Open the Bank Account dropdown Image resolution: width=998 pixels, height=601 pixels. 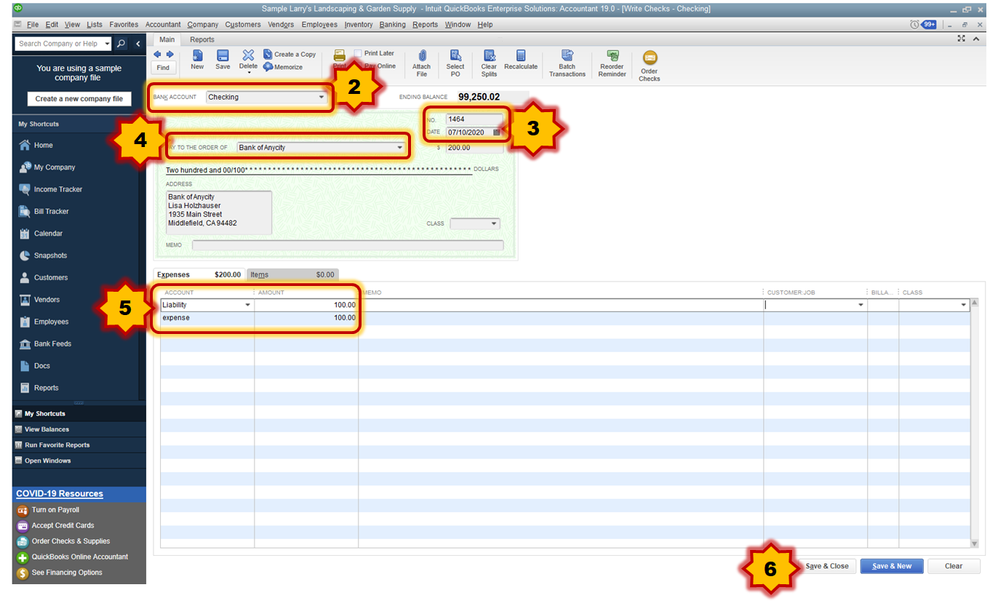(x=321, y=97)
